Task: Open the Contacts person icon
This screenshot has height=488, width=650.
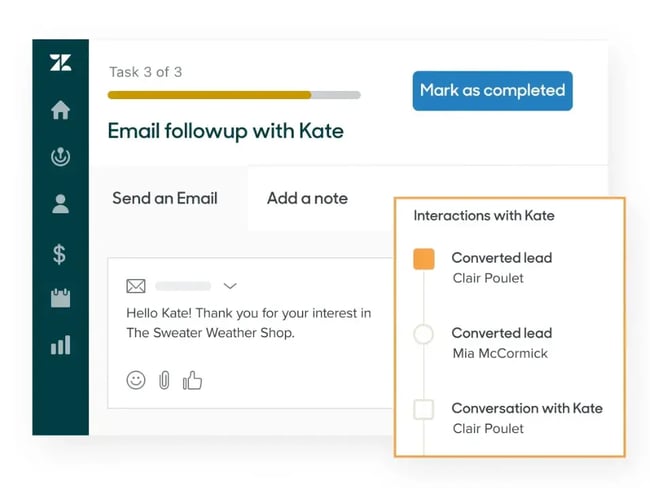Action: coord(61,204)
